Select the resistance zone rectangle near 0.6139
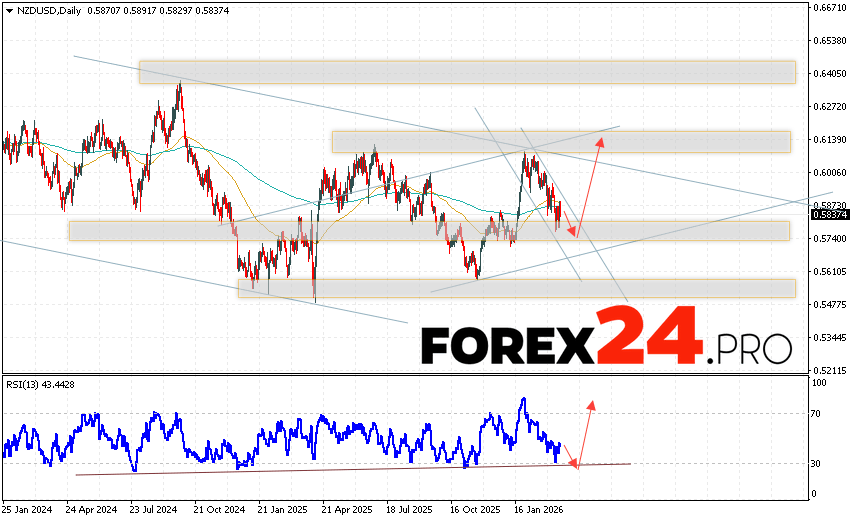The image size is (854, 521). coord(560,141)
